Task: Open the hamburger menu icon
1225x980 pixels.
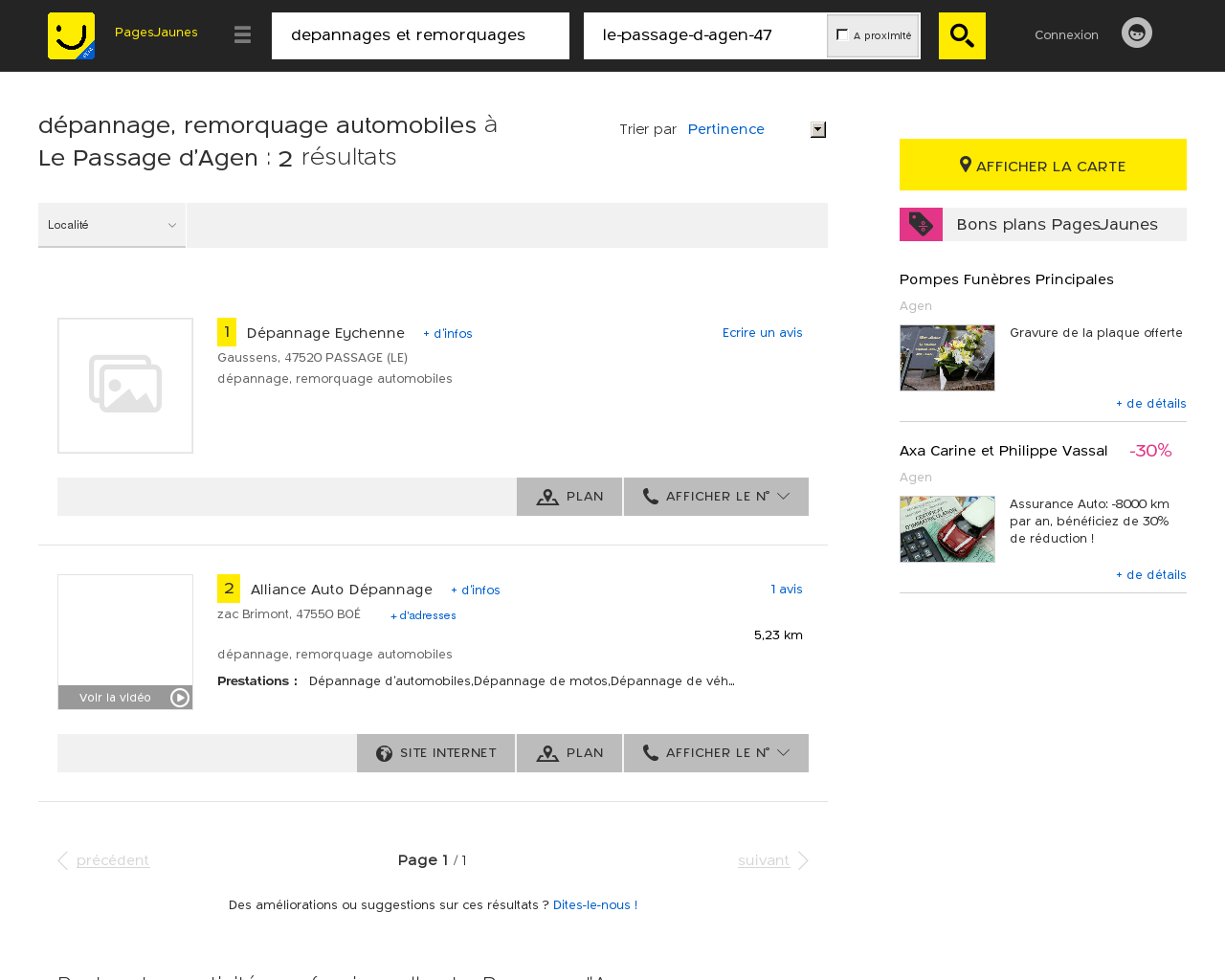Action: pyautogui.click(x=242, y=34)
